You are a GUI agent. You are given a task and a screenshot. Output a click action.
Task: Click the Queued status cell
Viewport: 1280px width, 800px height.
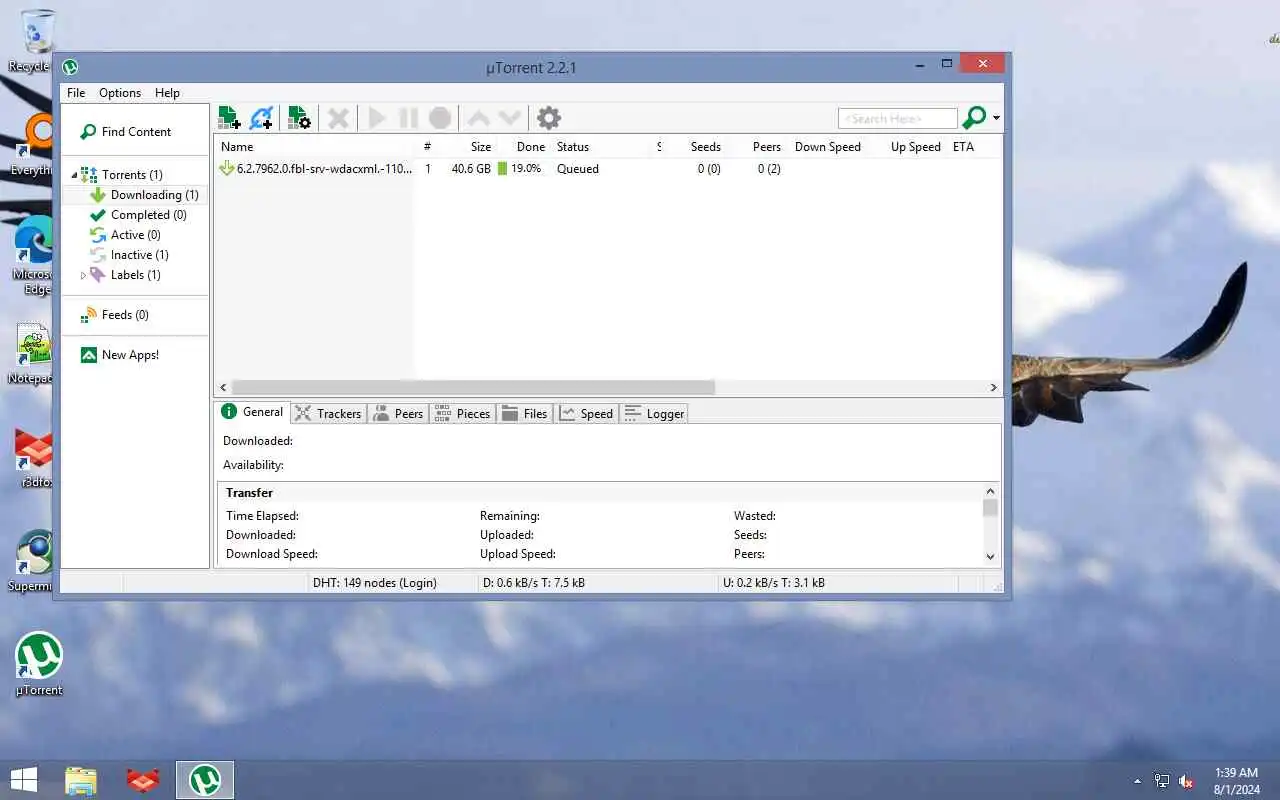click(x=578, y=169)
